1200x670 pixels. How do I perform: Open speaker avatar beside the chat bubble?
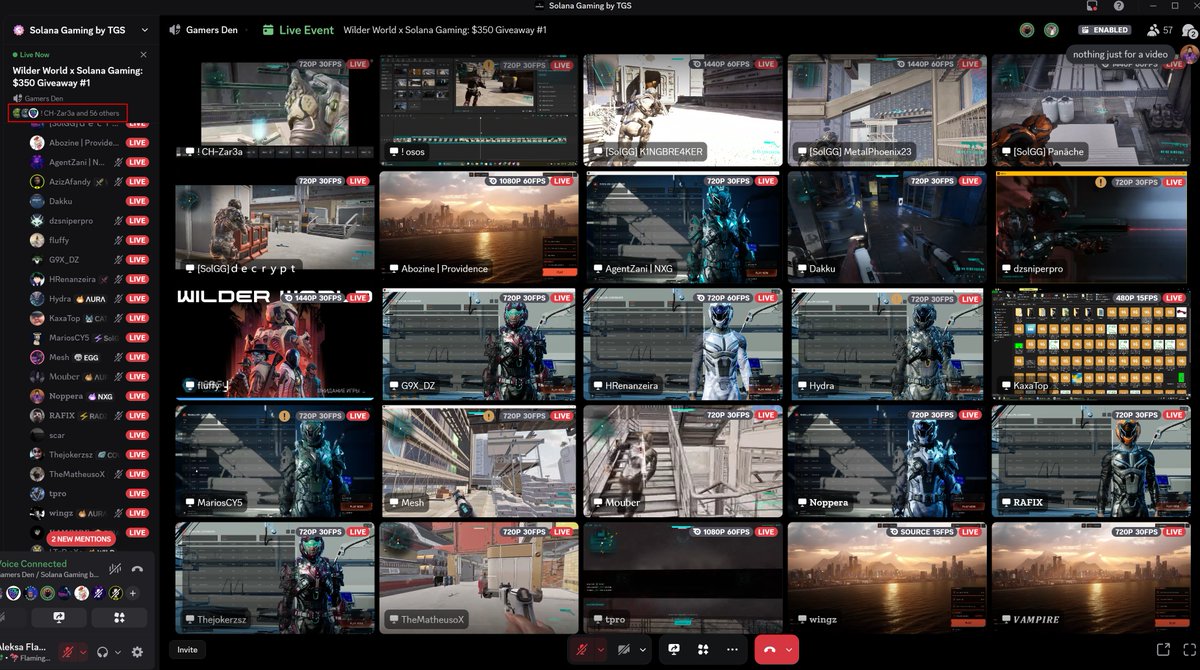[x=1189, y=54]
